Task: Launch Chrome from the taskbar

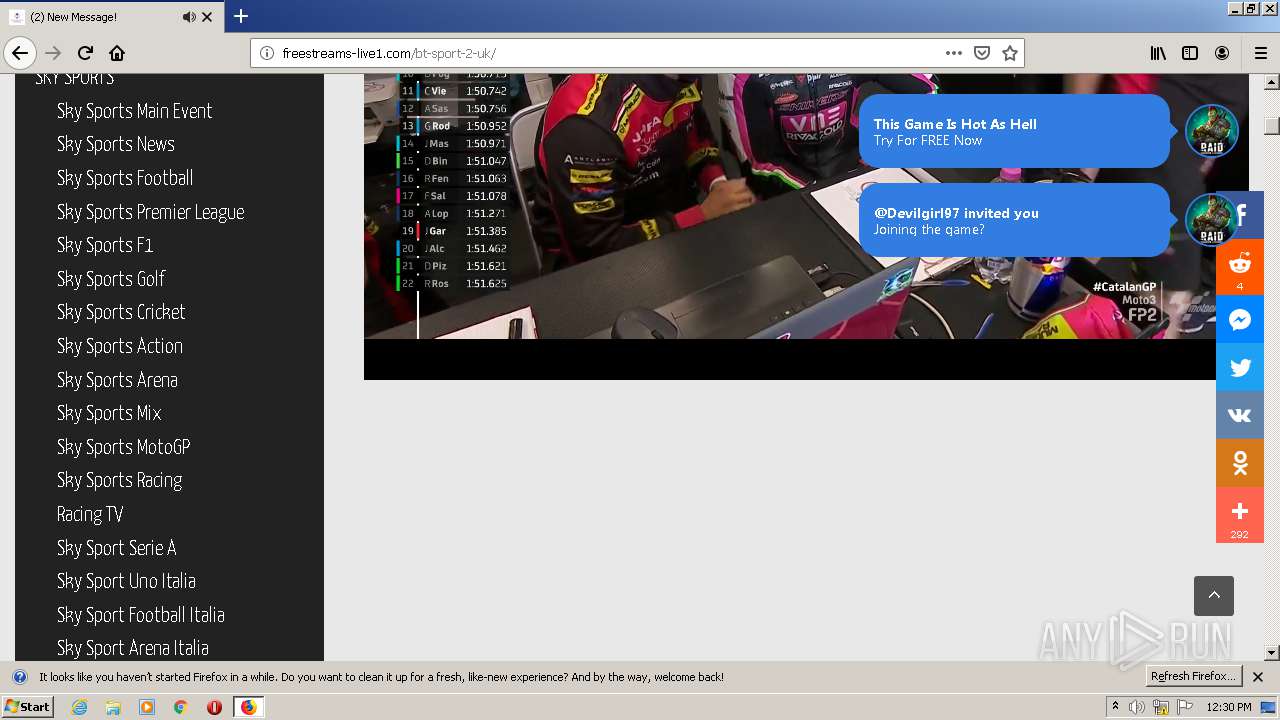Action: coord(180,707)
